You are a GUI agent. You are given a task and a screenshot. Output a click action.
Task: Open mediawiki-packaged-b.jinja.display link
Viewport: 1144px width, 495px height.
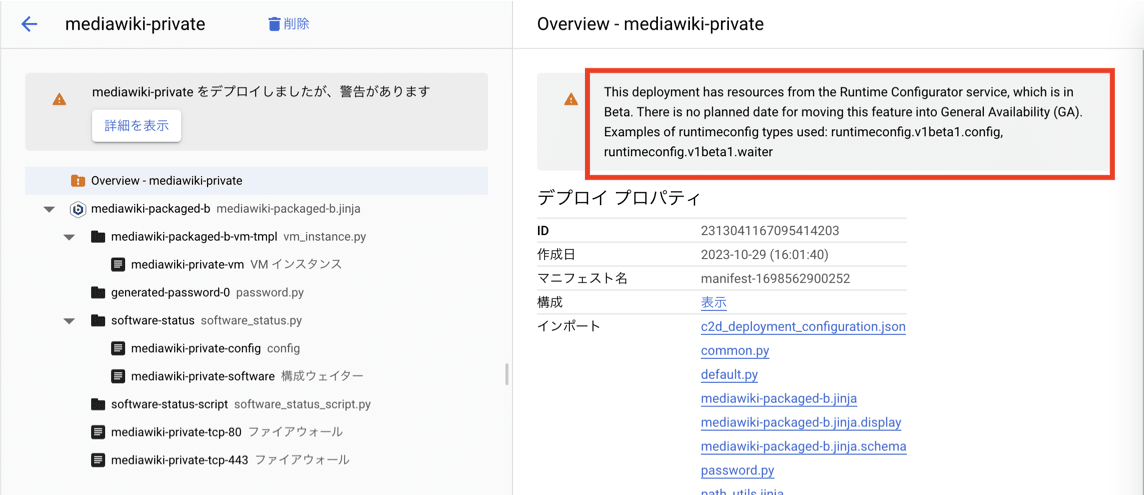tap(801, 423)
